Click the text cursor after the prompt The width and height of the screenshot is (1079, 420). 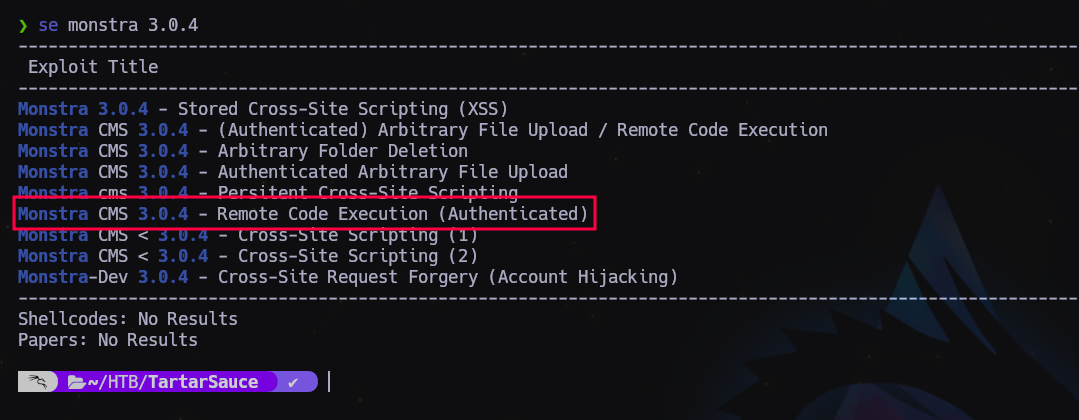click(329, 381)
